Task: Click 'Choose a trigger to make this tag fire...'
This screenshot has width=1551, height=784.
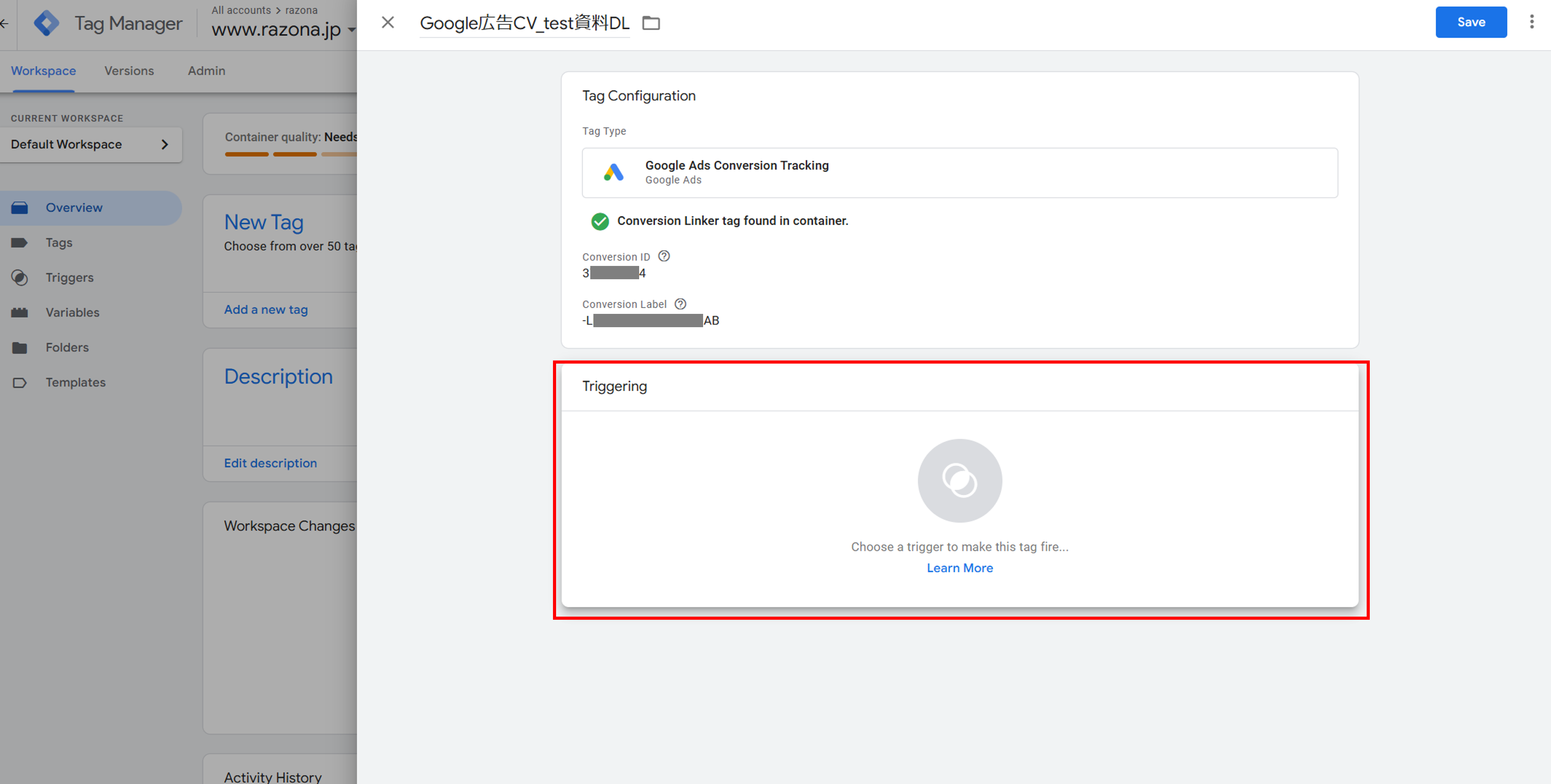Action: click(x=960, y=547)
